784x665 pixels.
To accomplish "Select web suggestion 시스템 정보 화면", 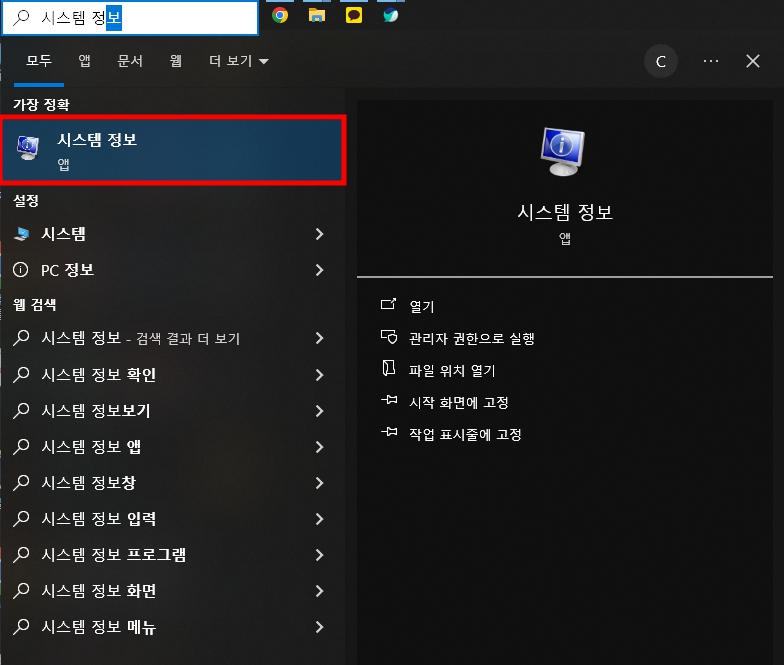I will [x=170, y=590].
